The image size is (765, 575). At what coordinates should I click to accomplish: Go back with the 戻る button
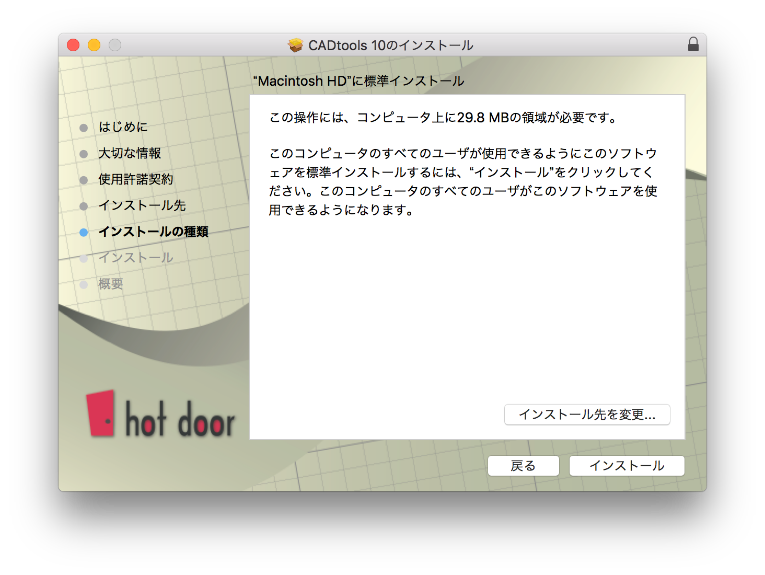click(x=523, y=466)
